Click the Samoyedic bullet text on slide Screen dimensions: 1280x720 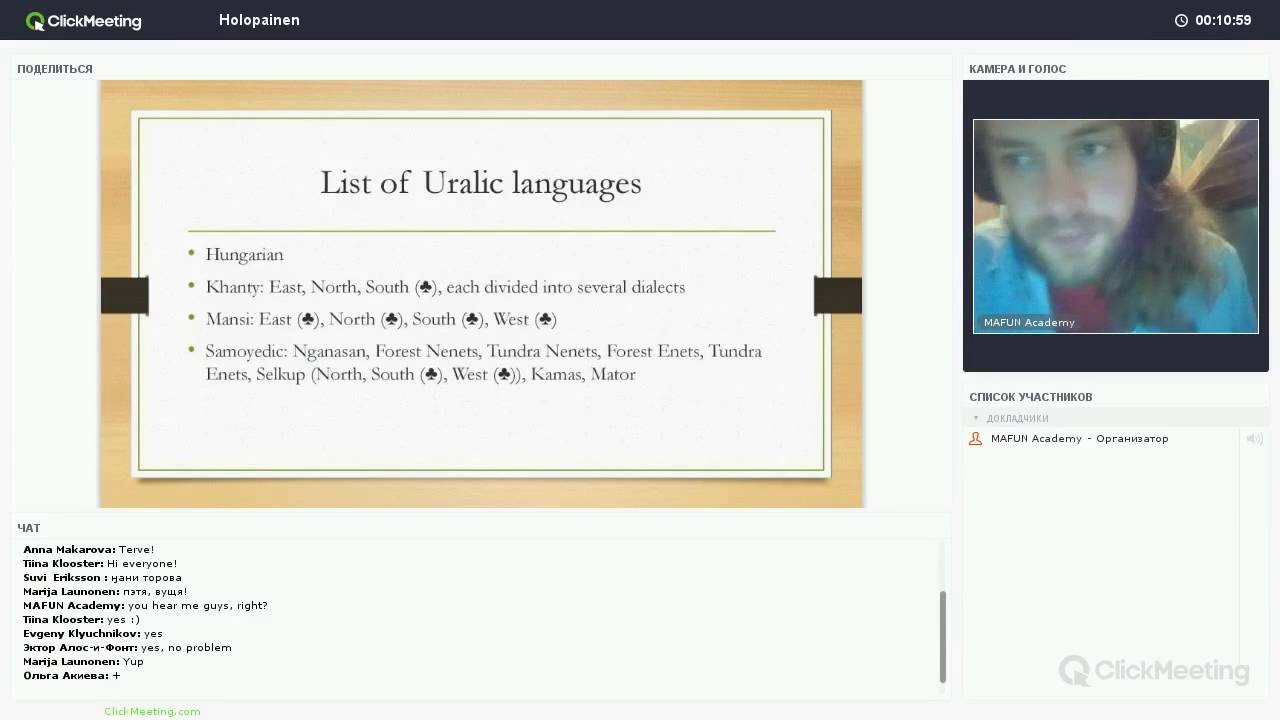[483, 363]
